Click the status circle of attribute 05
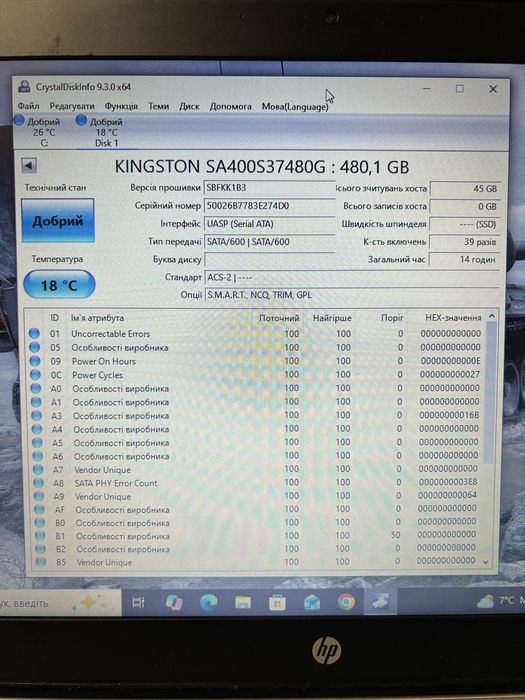Screen dimensions: 525x700 point(34,347)
